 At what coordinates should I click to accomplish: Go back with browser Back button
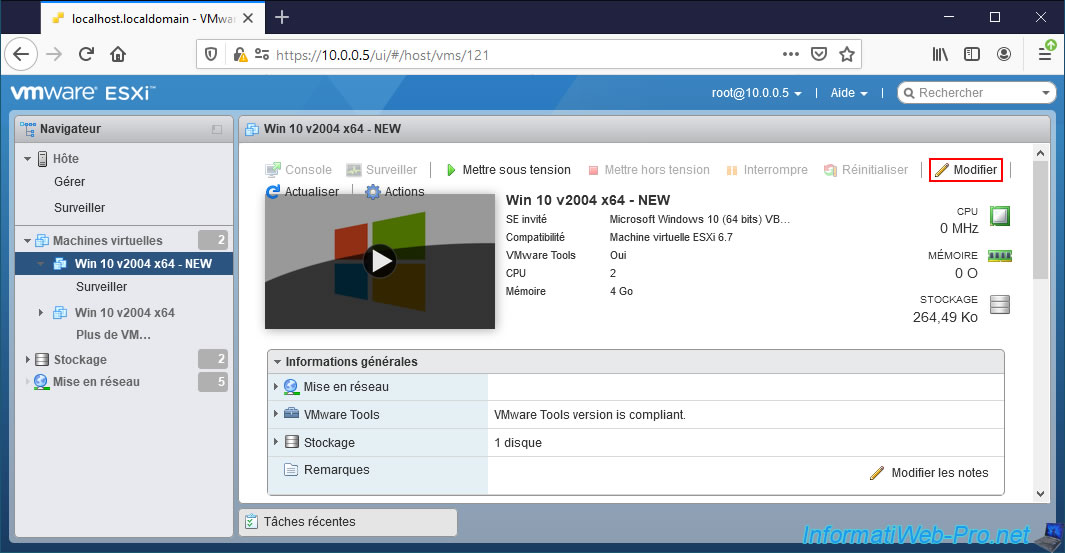click(21, 54)
